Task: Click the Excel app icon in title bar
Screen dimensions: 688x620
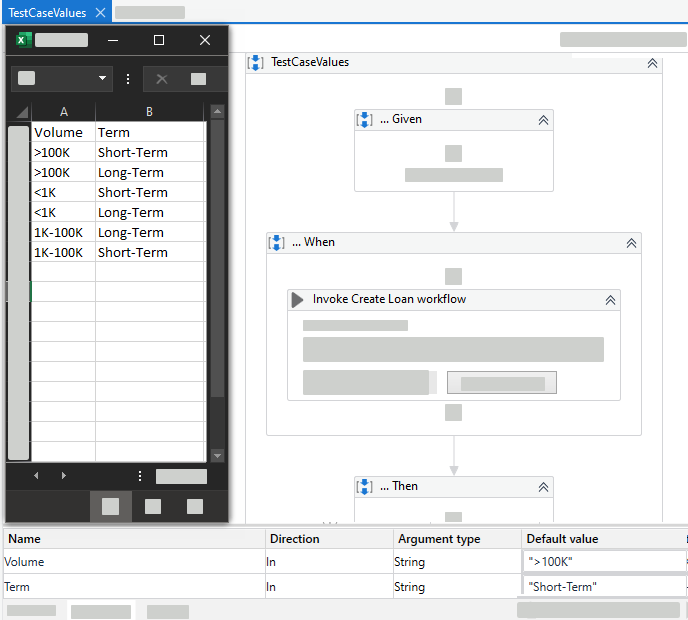Action: point(24,40)
